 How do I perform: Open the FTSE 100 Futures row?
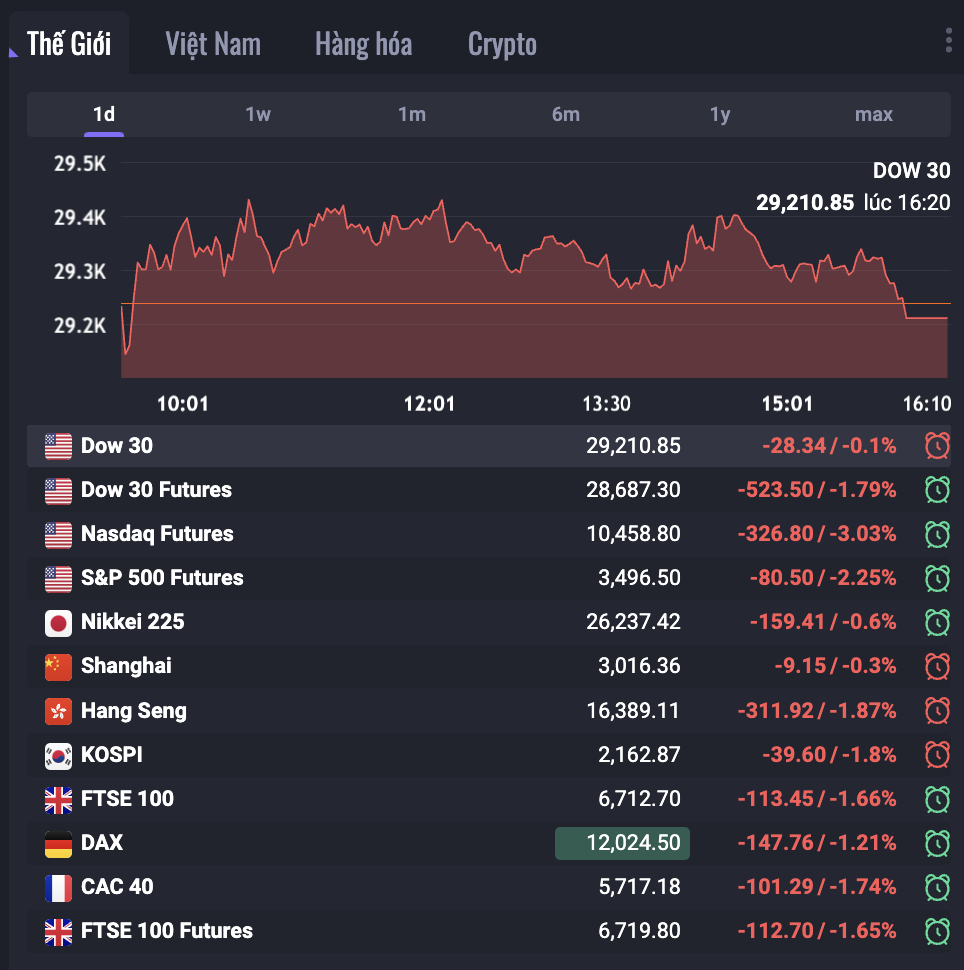(167, 931)
